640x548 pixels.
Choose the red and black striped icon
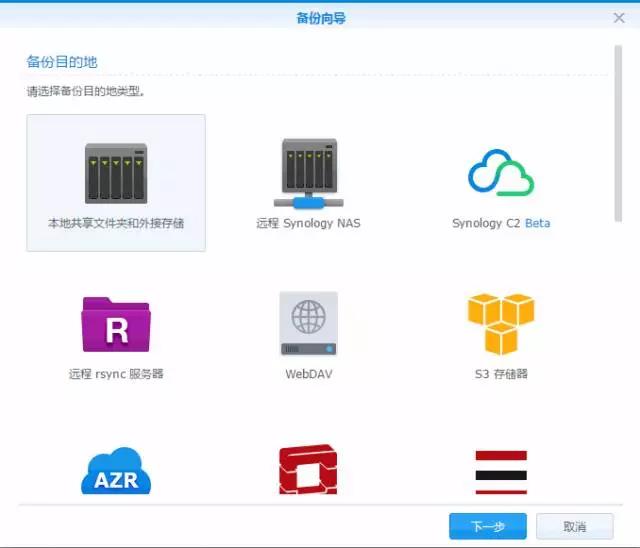[501, 472]
